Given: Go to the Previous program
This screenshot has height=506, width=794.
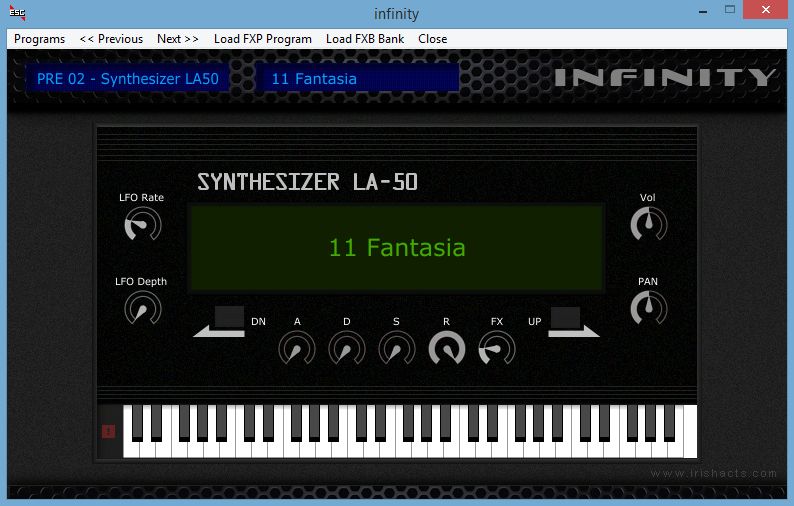Looking at the screenshot, I should (111, 39).
